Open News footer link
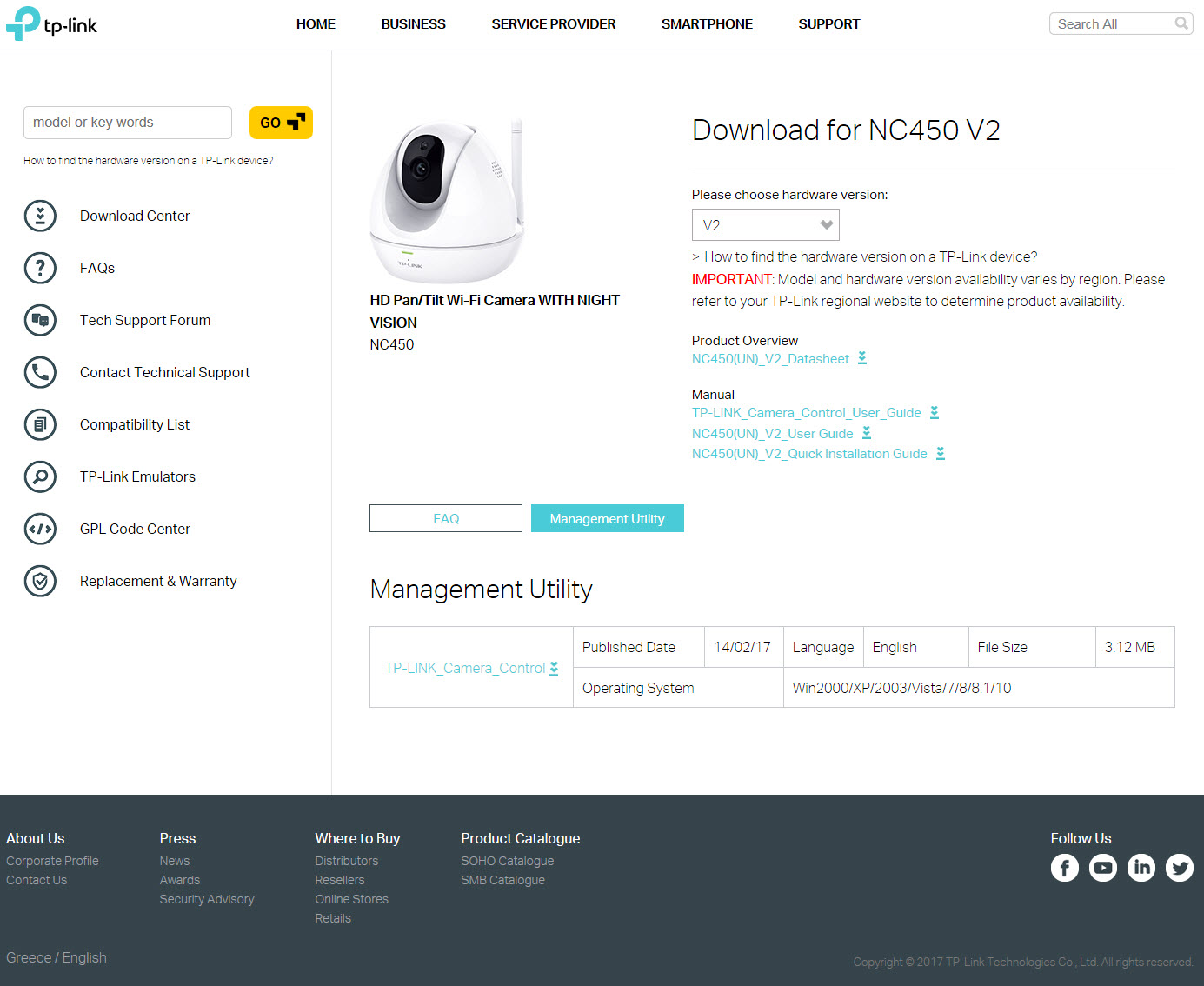Image resolution: width=1204 pixels, height=986 pixels. (x=175, y=861)
